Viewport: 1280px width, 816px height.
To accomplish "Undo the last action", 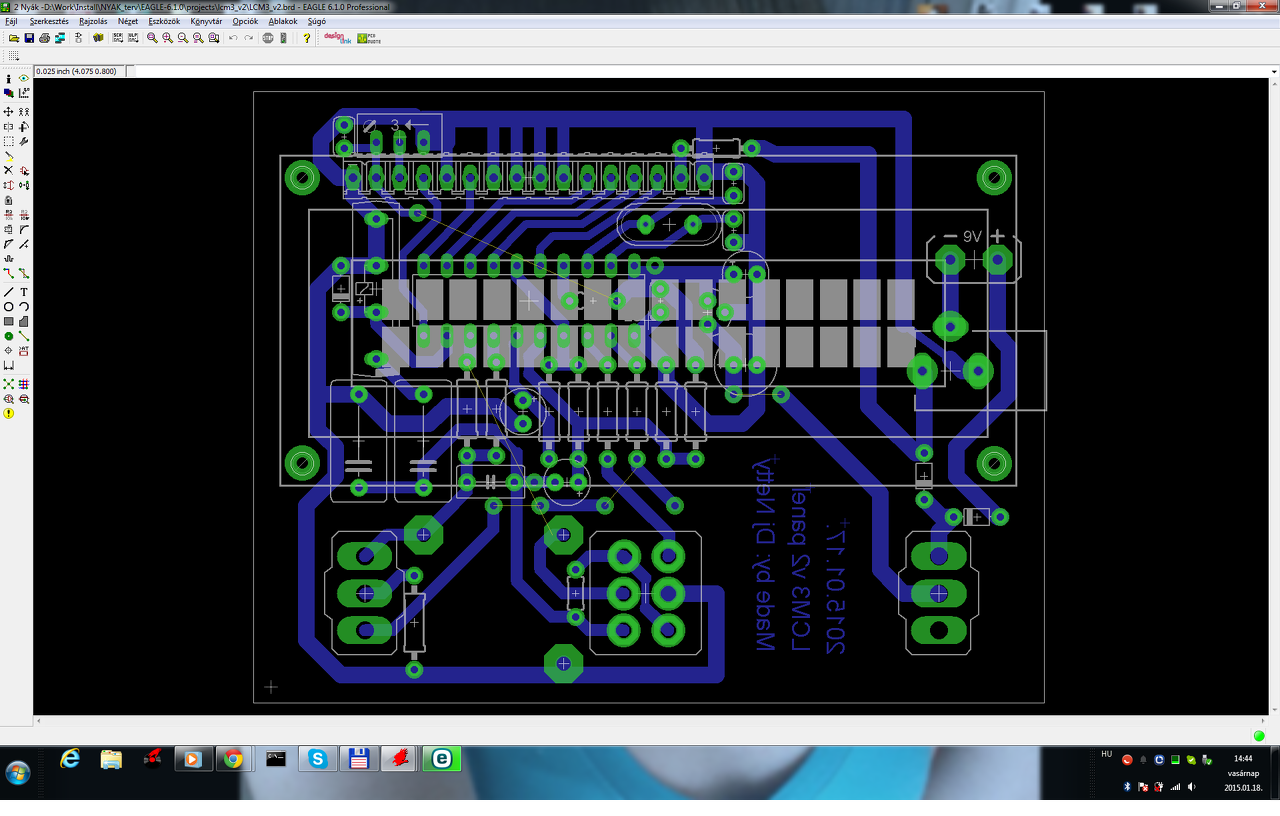I will click(x=233, y=38).
